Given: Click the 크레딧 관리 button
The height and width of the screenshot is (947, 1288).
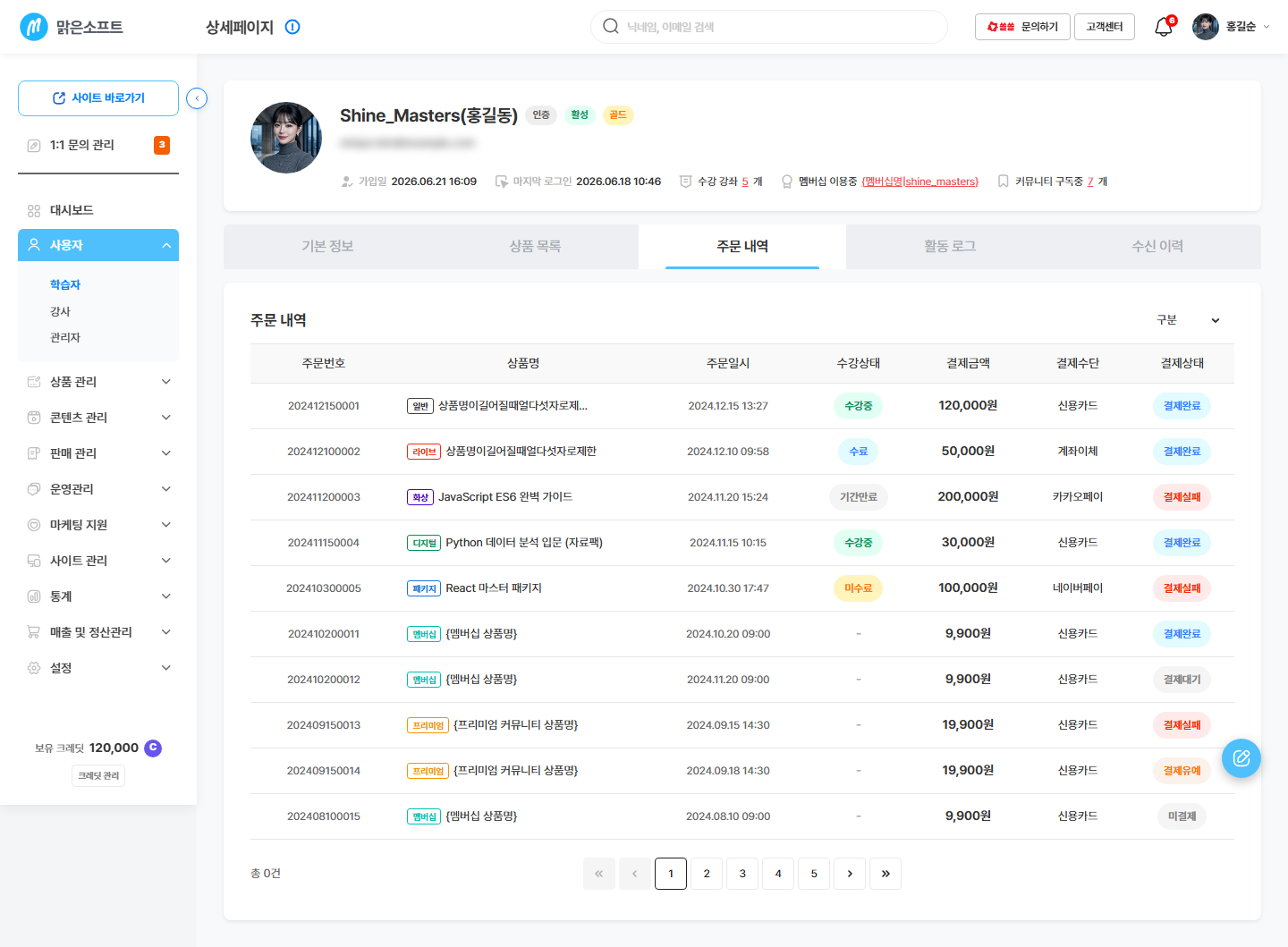Looking at the screenshot, I should point(98,775).
